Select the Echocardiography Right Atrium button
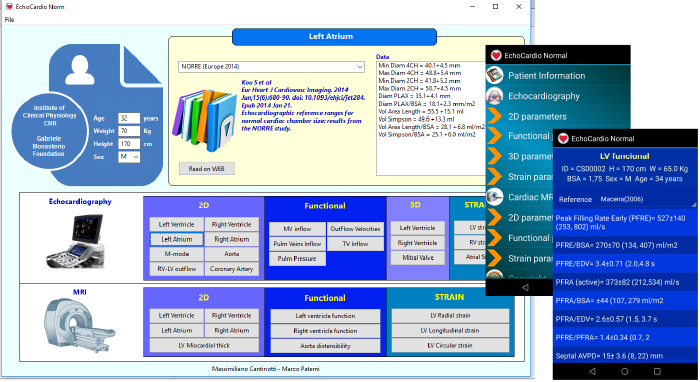Viewport: 700px width, 382px height. (231, 239)
